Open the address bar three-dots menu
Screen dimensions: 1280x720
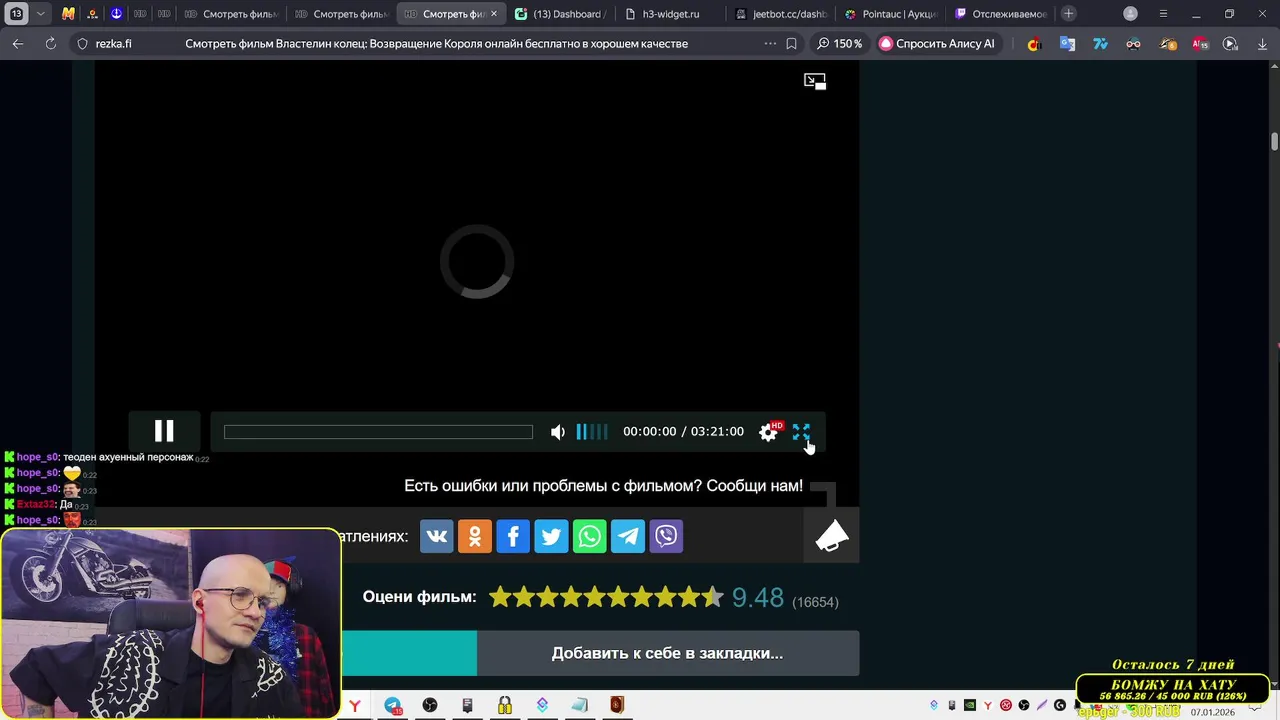click(x=770, y=44)
